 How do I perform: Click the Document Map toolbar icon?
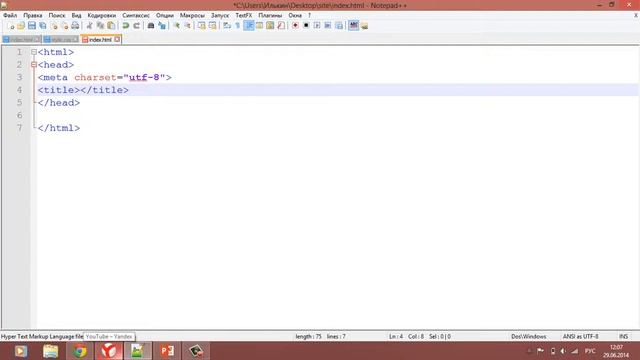pos(270,26)
